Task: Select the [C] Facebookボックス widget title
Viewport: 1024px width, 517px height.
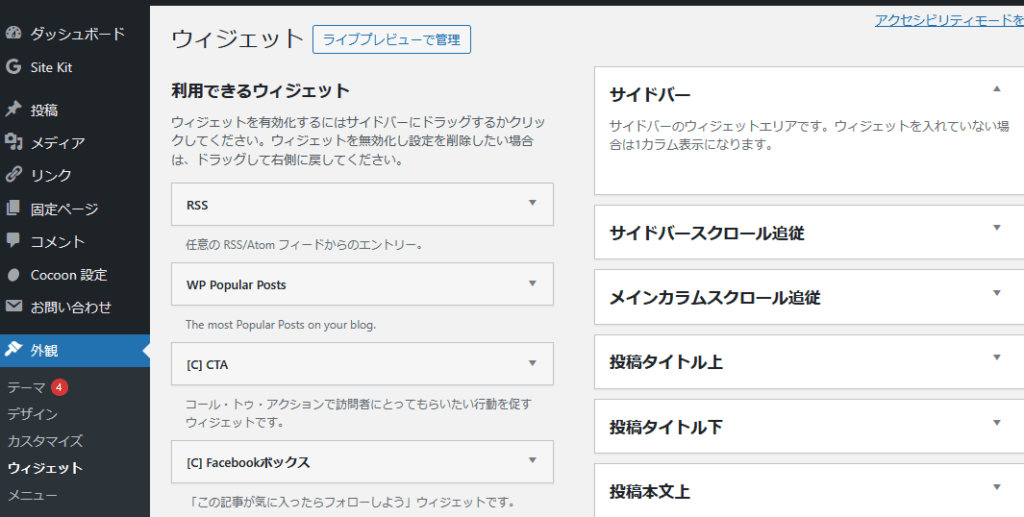Action: (x=248, y=462)
